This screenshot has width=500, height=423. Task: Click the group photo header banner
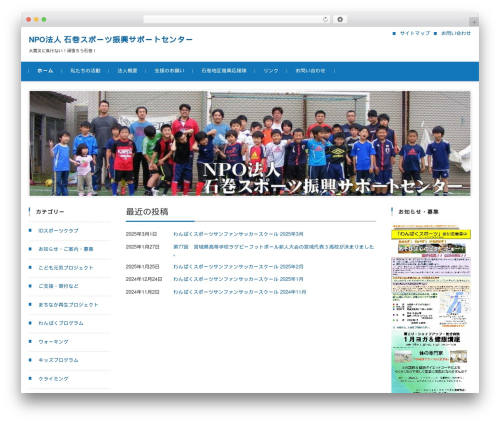pos(250,143)
